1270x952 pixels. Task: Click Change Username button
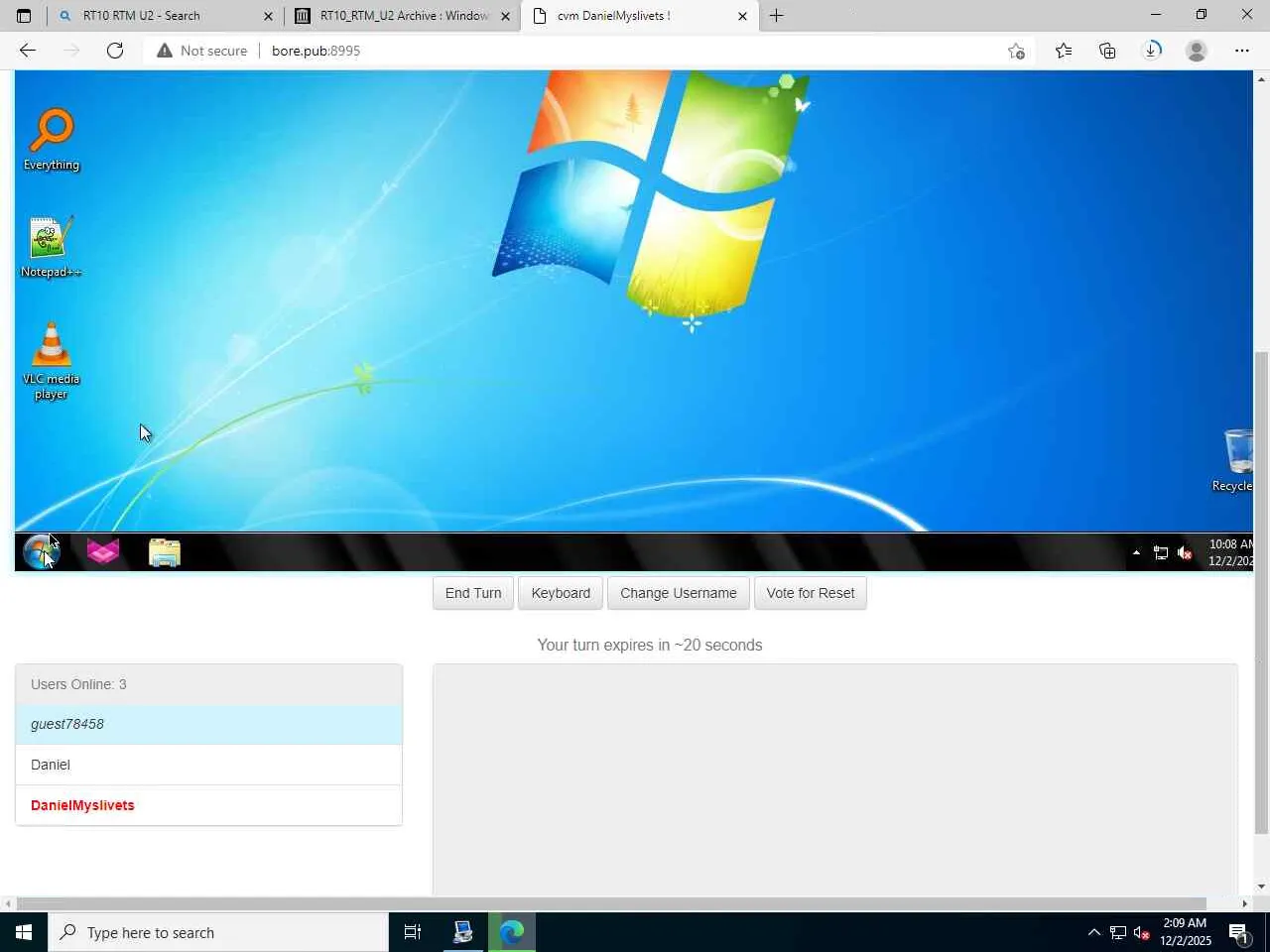point(679,593)
